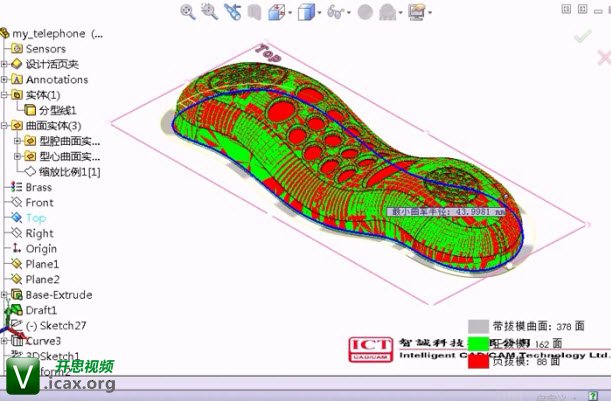
Task: Click the help question mark icon
Action: tap(592, 396)
